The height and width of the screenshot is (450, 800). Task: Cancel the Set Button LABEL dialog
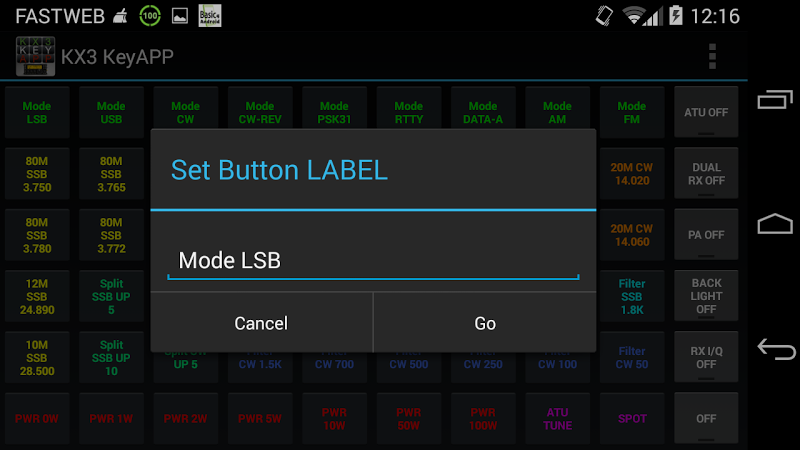[261, 322]
